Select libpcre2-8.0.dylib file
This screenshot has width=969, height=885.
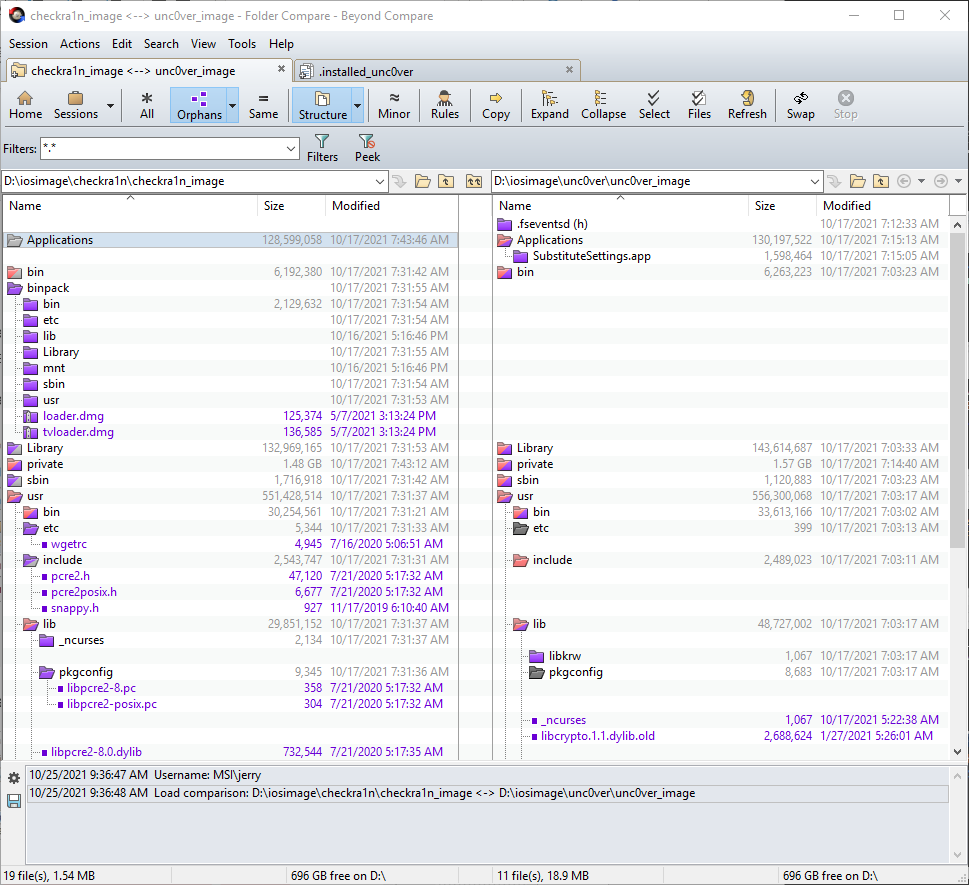point(96,752)
